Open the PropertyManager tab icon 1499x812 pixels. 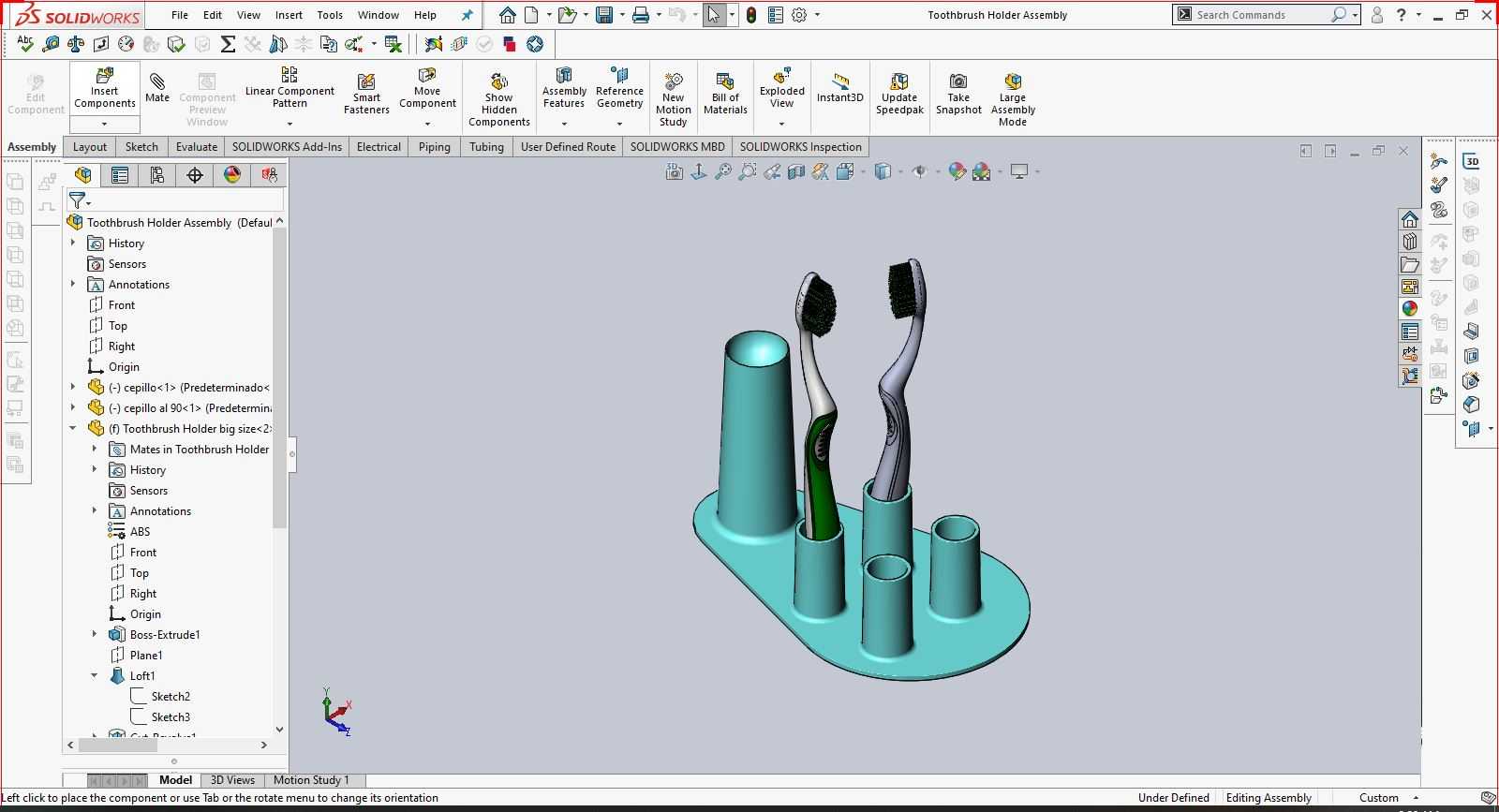pyautogui.click(x=120, y=175)
